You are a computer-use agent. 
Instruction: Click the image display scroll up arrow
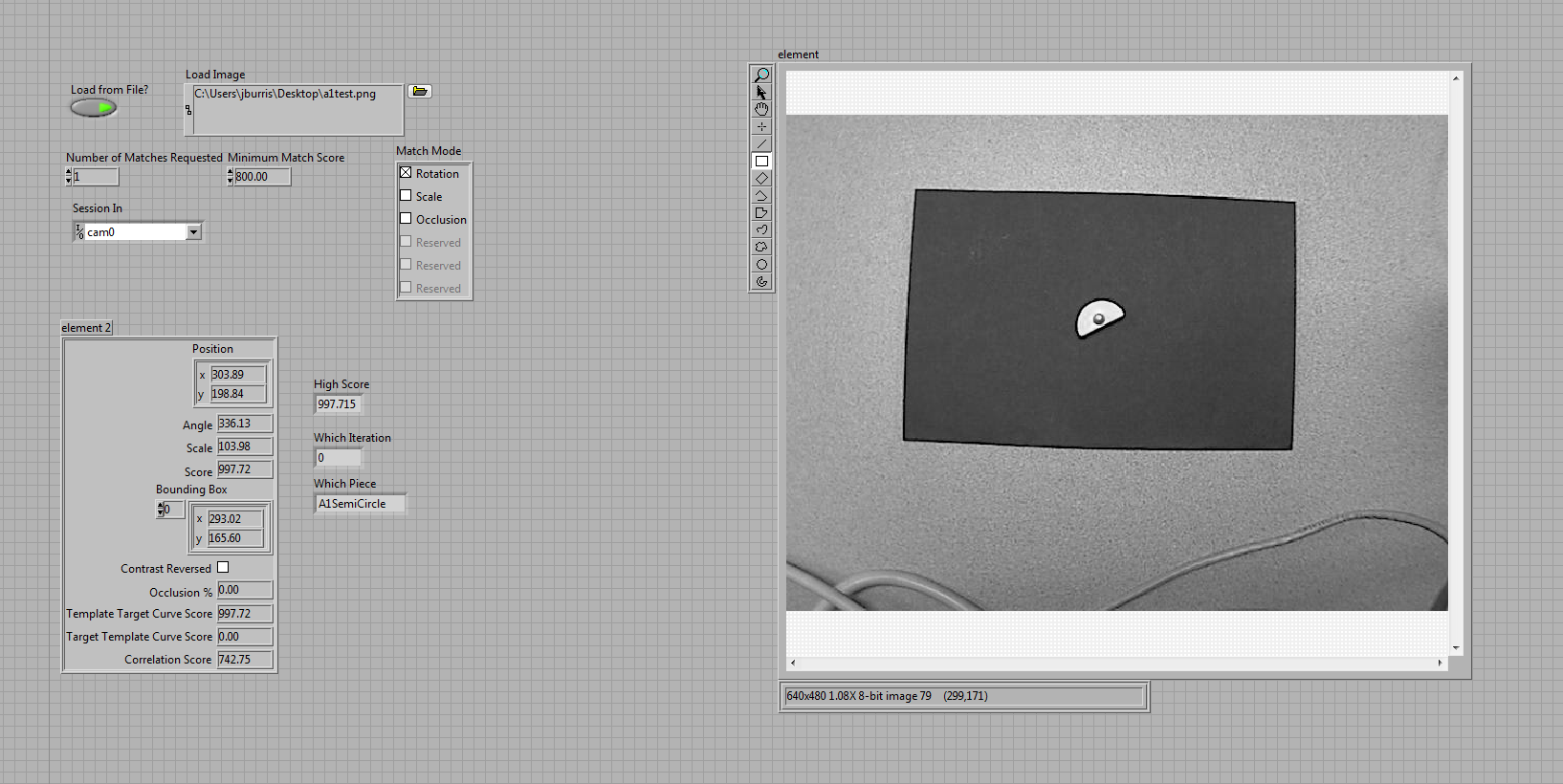1456,78
